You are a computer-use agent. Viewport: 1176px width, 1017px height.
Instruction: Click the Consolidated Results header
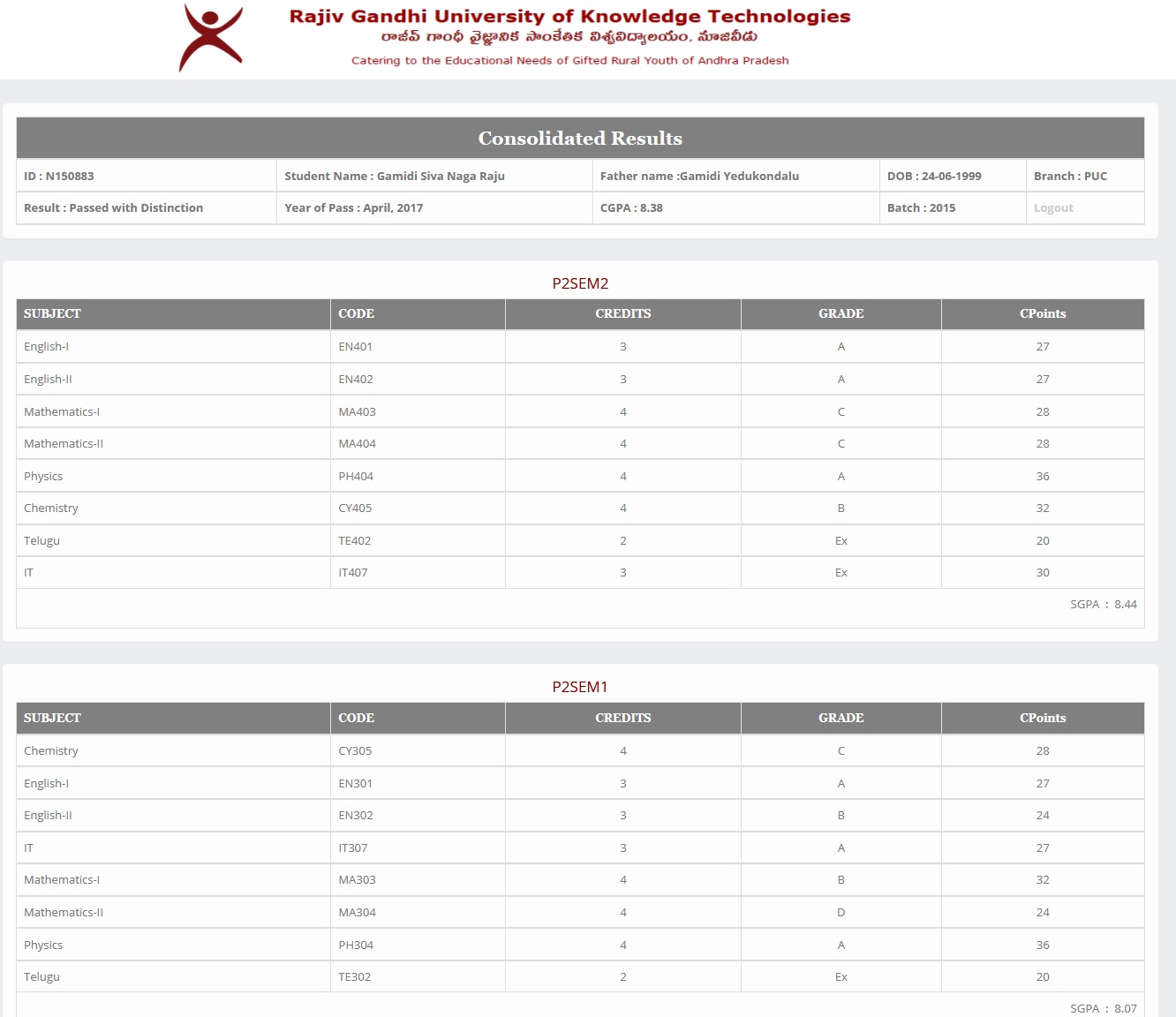pos(580,139)
